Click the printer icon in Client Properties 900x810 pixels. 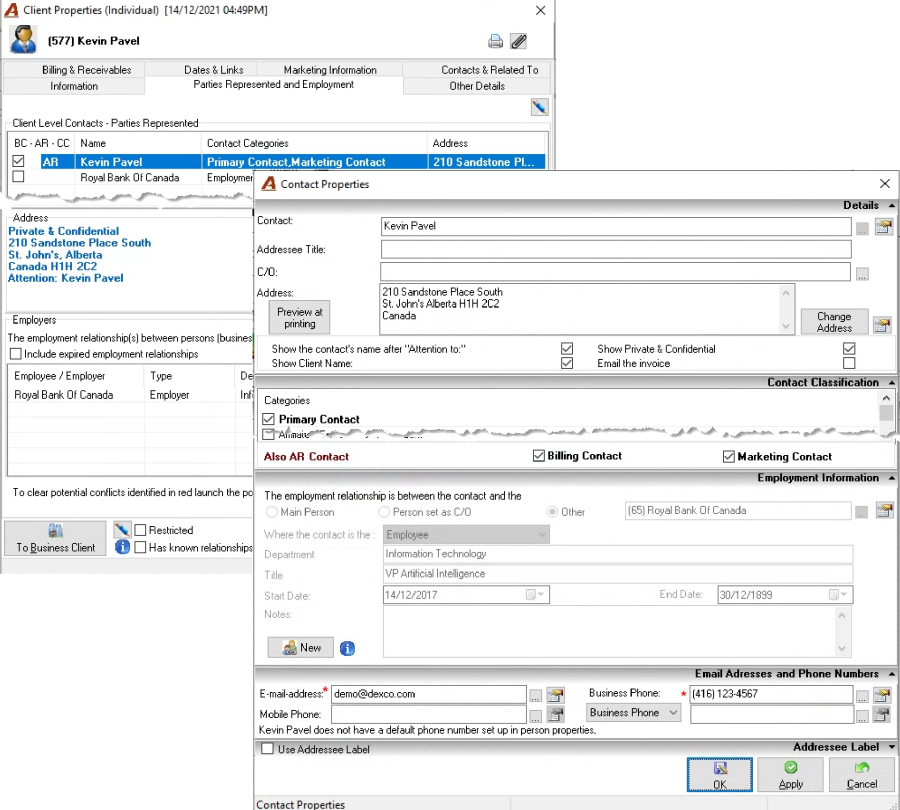pos(495,41)
